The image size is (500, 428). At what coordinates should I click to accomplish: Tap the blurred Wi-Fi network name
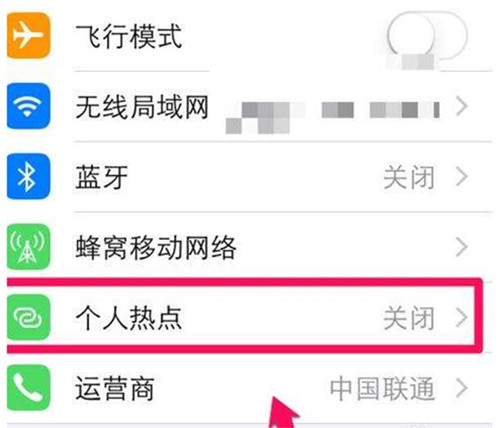click(333, 117)
